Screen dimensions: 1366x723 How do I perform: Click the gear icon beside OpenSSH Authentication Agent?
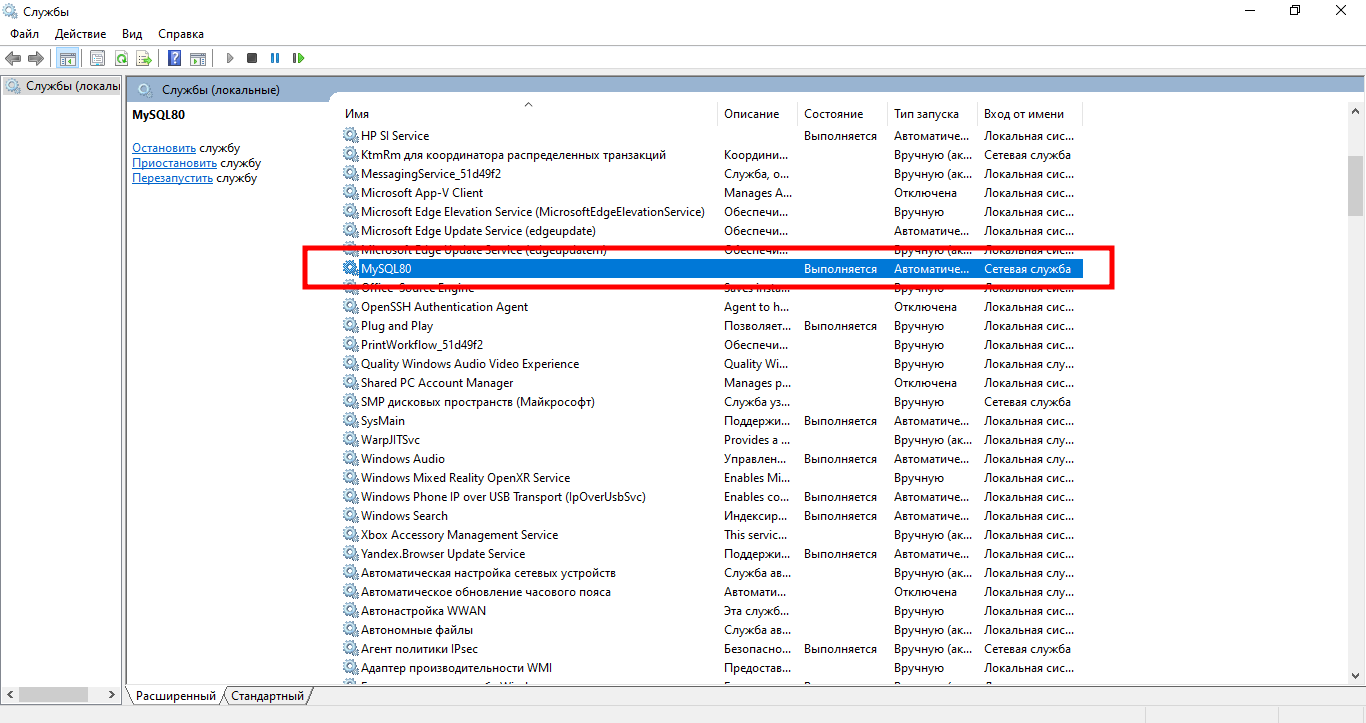[x=350, y=307]
